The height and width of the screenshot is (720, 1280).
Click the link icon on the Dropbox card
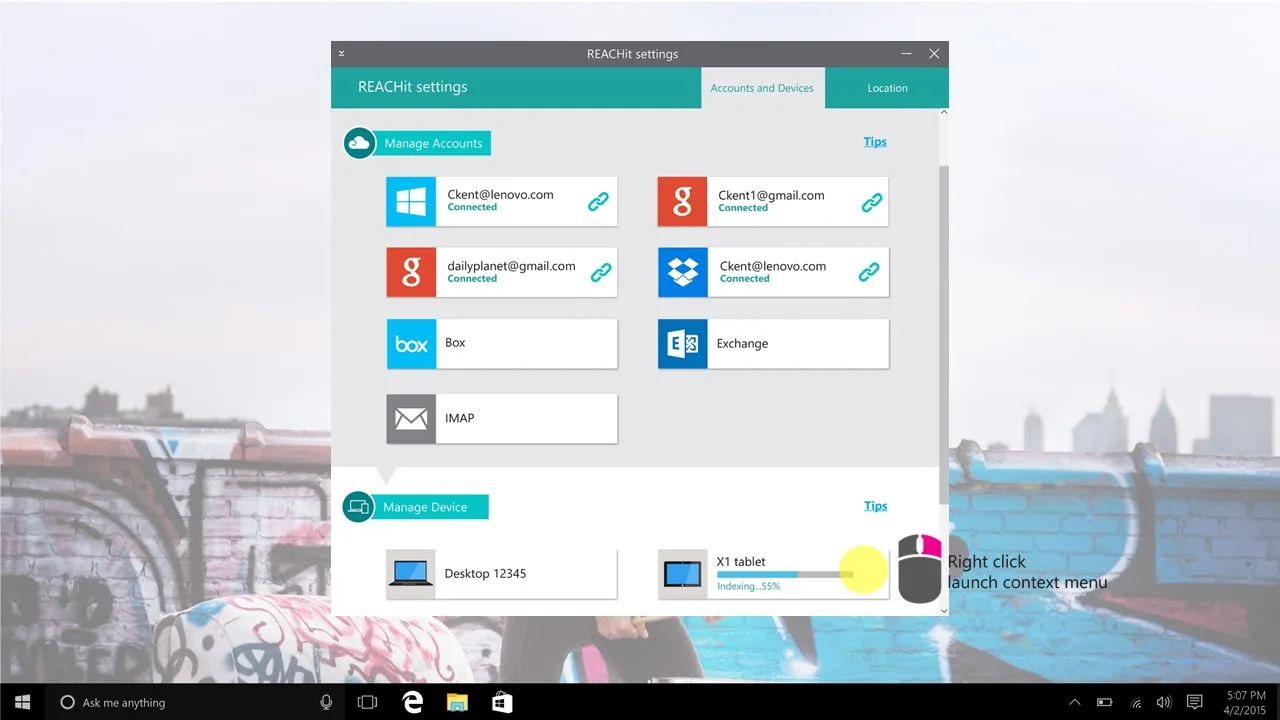click(x=869, y=272)
